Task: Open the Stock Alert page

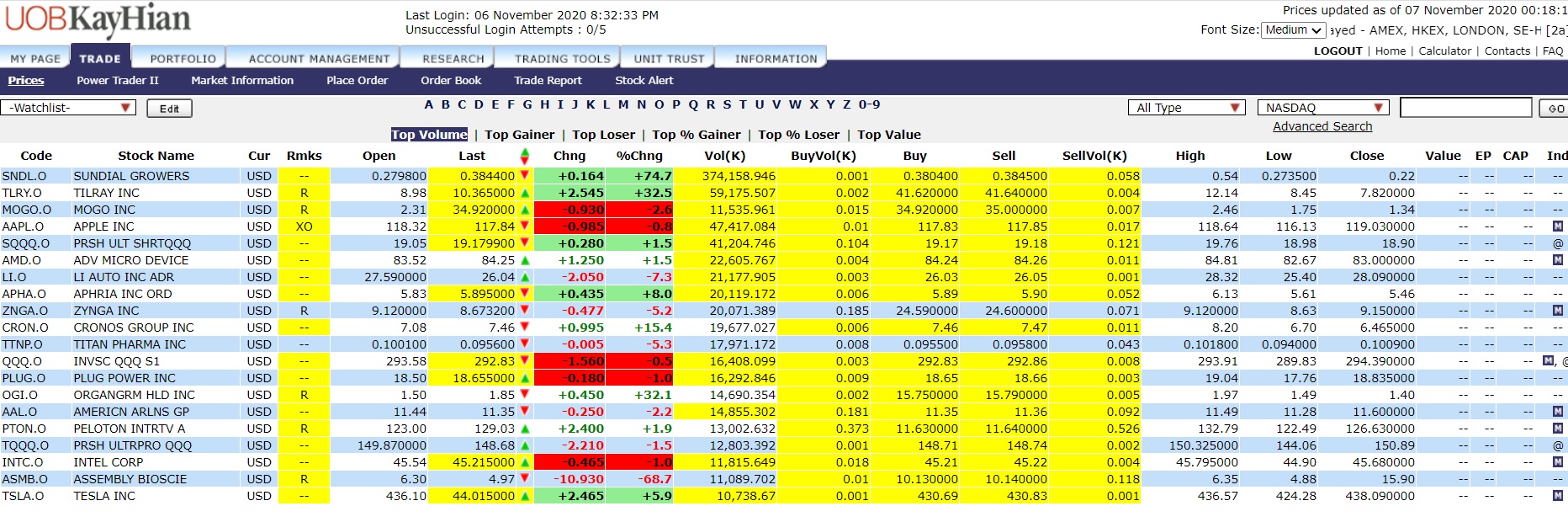Action: (x=644, y=81)
